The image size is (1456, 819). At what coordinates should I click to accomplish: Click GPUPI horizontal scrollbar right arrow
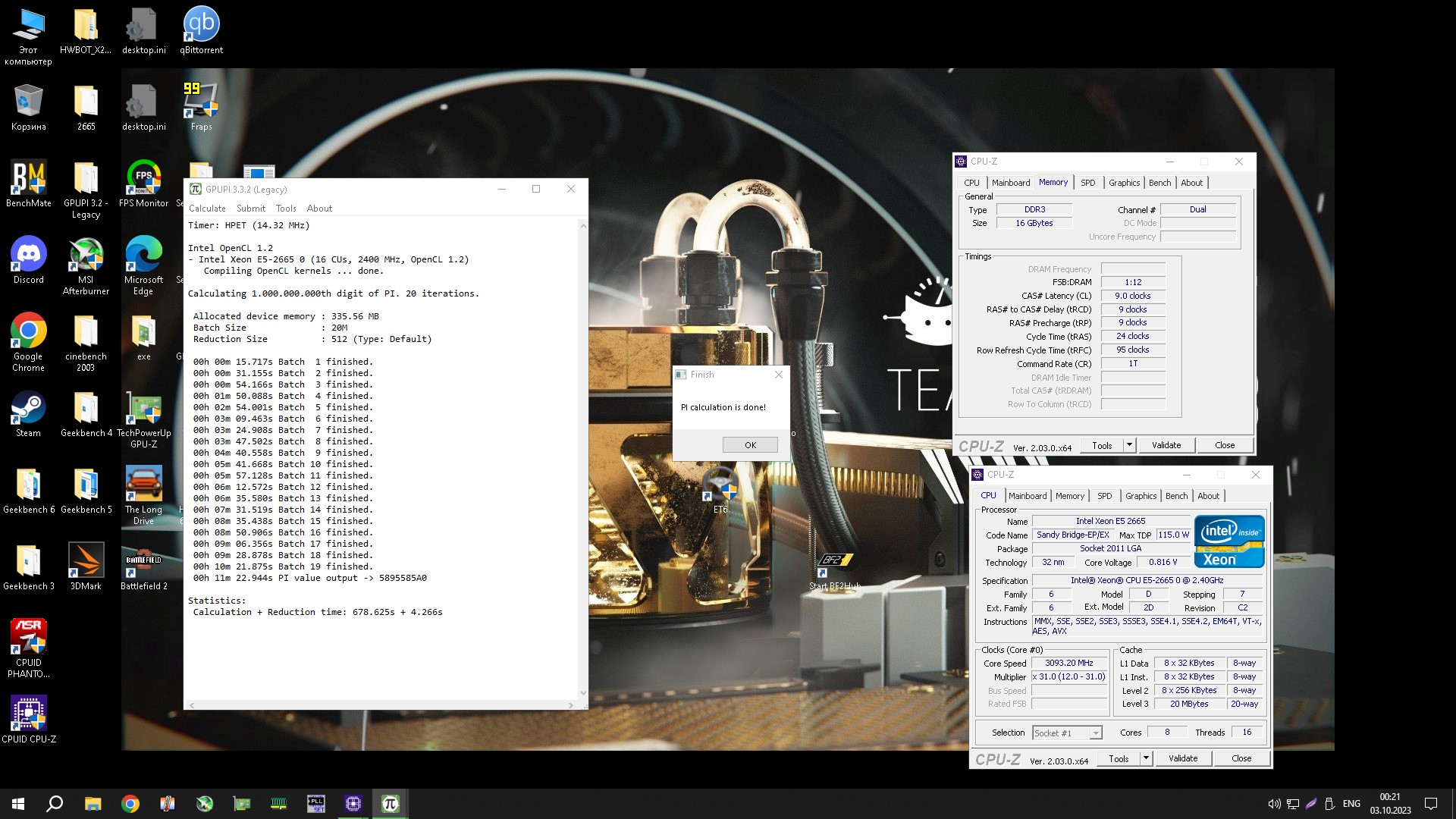[570, 705]
